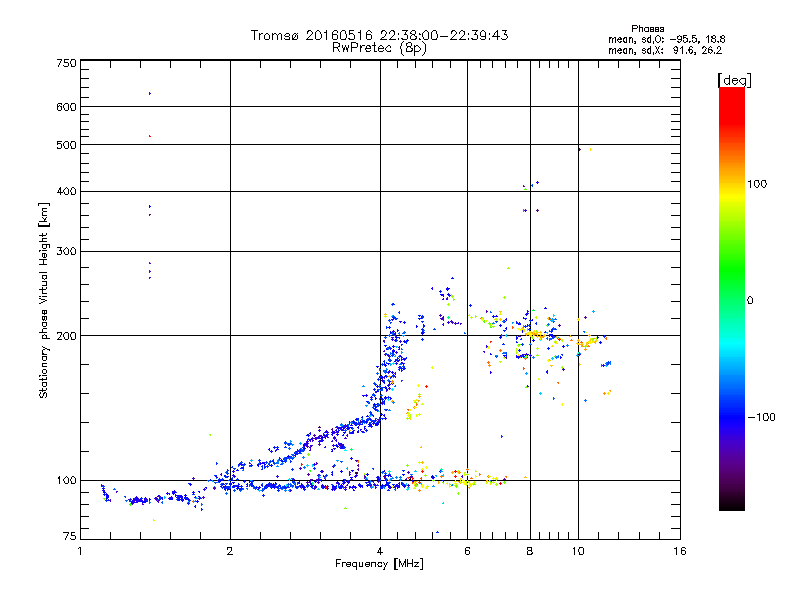Click the colorbar '100' tick label

[x=757, y=184]
